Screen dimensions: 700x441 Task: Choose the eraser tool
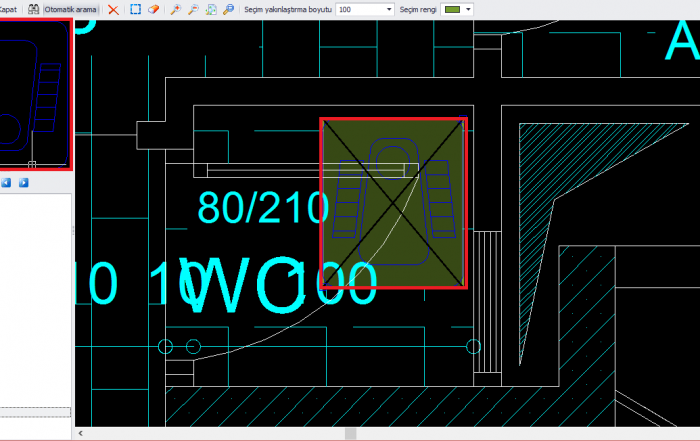click(153, 9)
